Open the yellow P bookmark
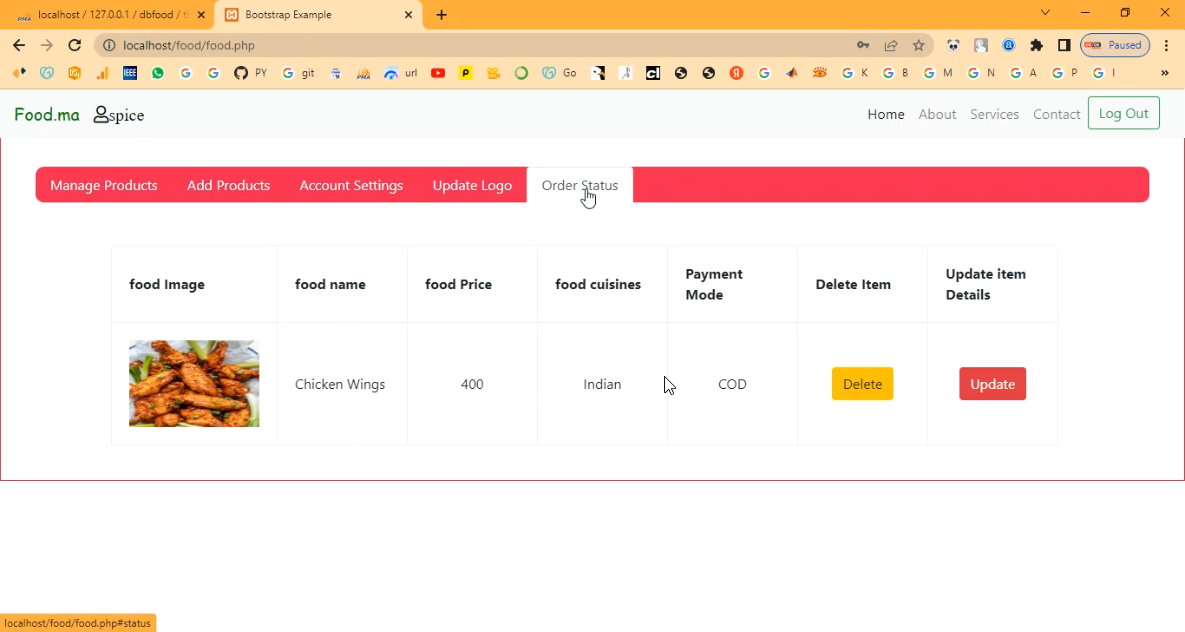This screenshot has width=1185, height=632. click(x=466, y=73)
